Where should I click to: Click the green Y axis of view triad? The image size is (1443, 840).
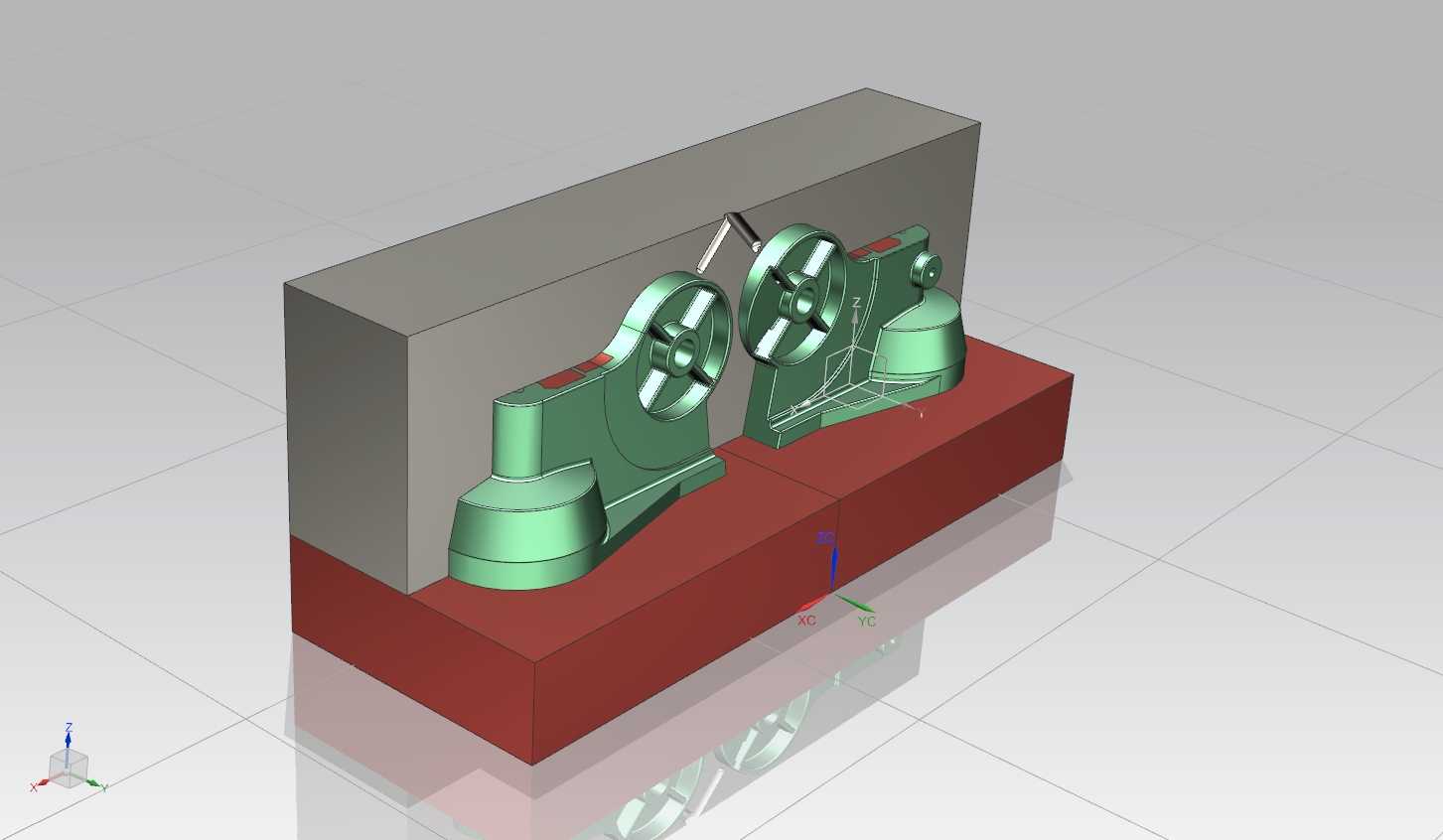click(x=98, y=784)
